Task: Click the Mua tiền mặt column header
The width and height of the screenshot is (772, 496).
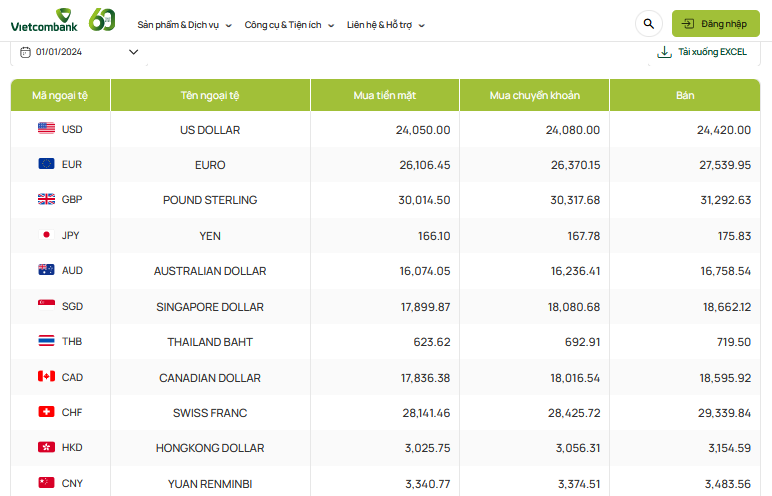Action: 384,95
